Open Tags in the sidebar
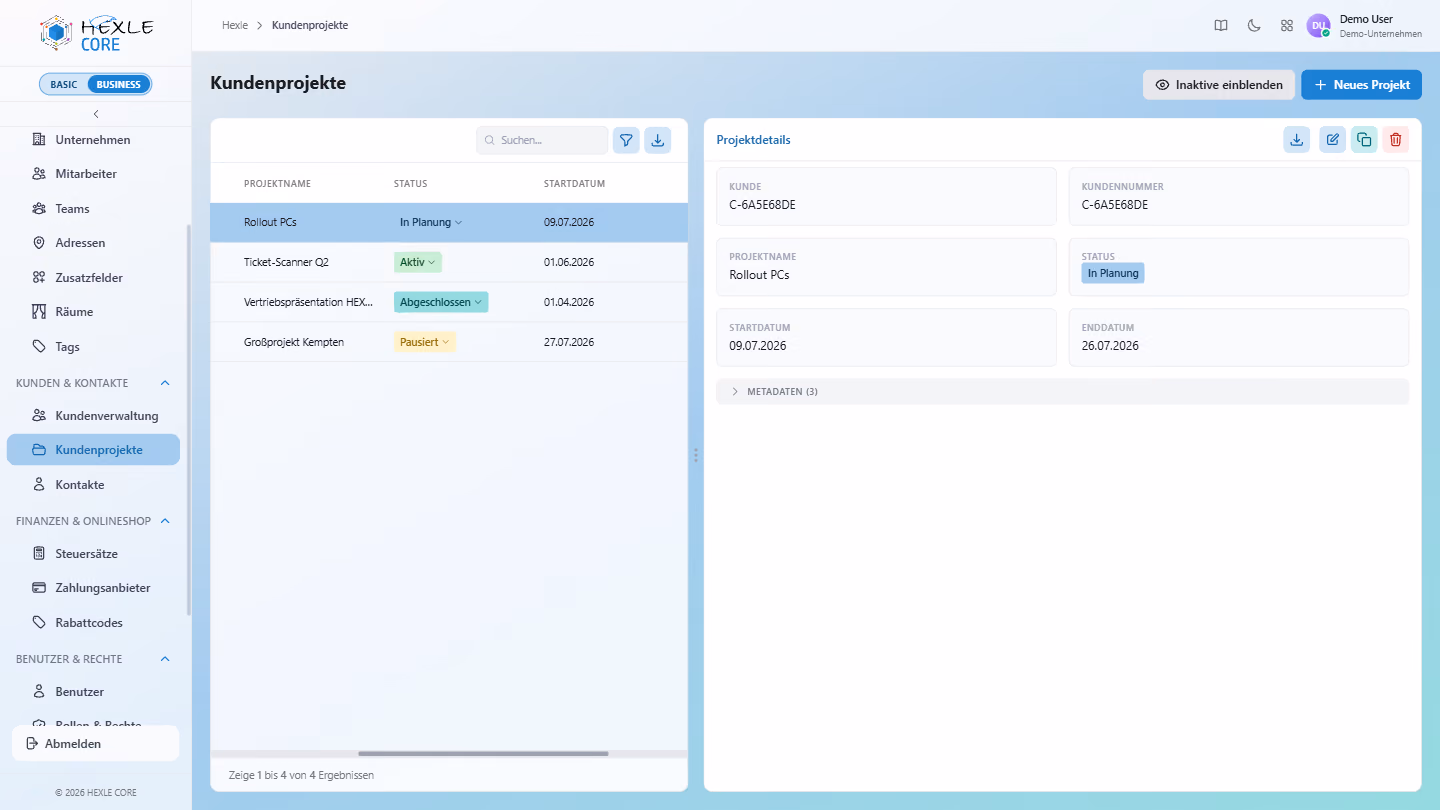This screenshot has height=810, width=1440. tap(93, 347)
